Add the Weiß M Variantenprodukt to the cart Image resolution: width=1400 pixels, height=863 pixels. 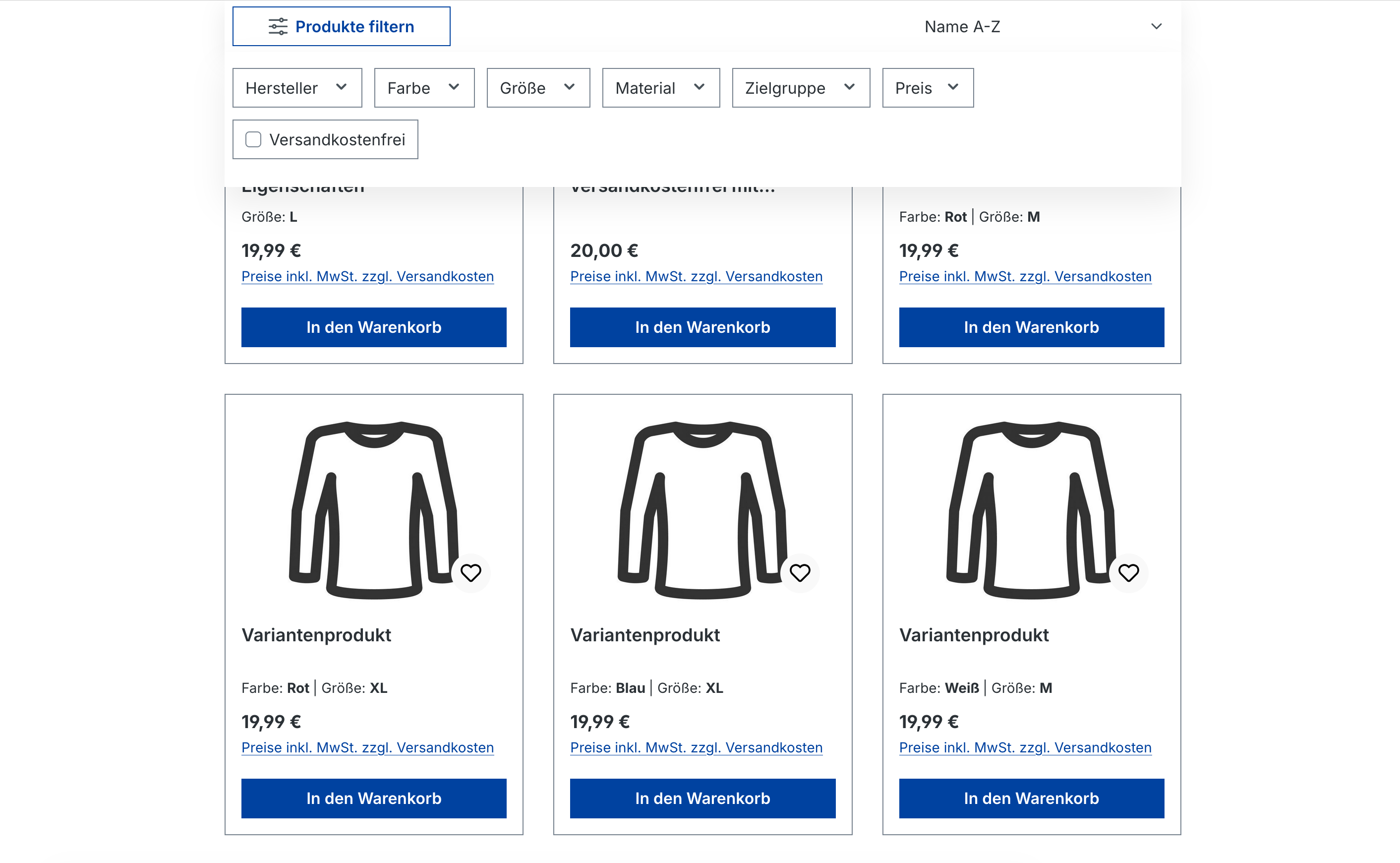(1032, 798)
